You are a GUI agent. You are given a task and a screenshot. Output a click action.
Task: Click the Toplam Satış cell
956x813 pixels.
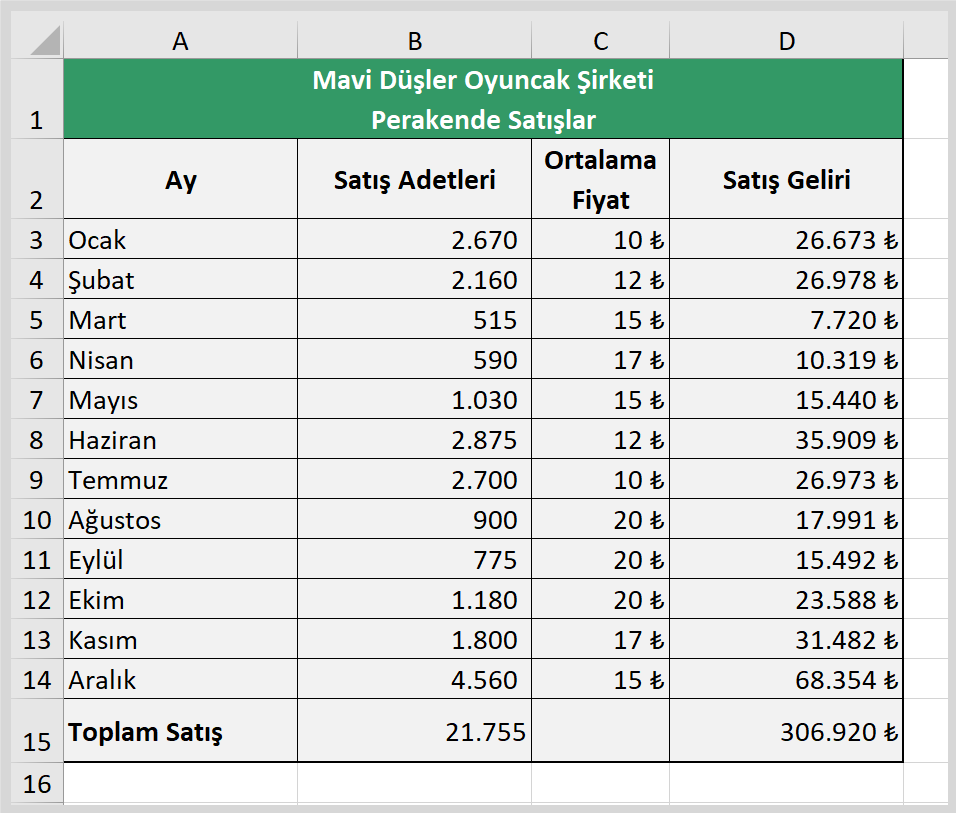[180, 731]
